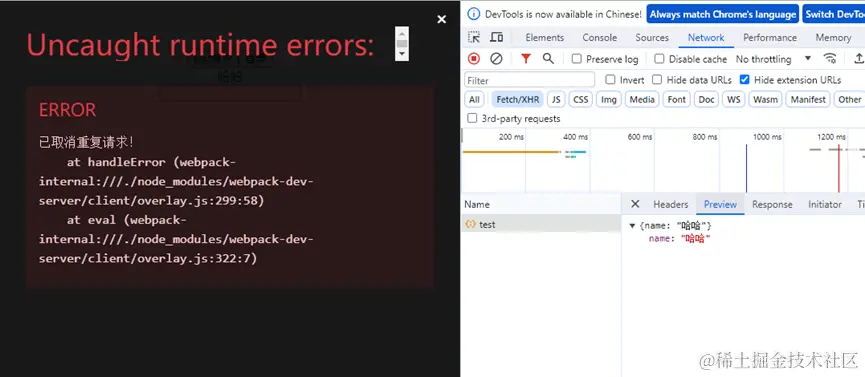Toggle the red filter funnel icon
This screenshot has width=865, height=377.
[526, 59]
